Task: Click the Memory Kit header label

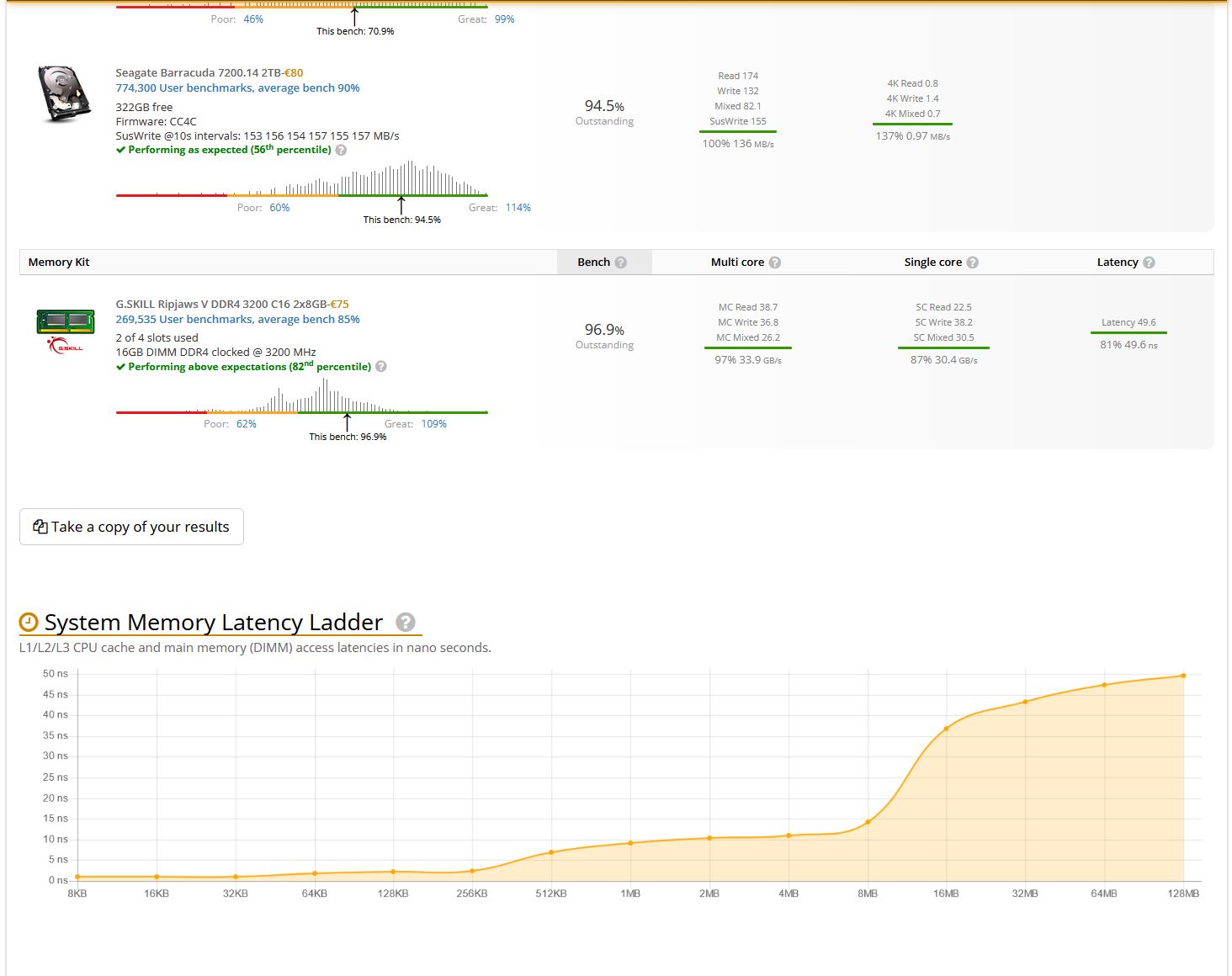Action: click(x=59, y=263)
